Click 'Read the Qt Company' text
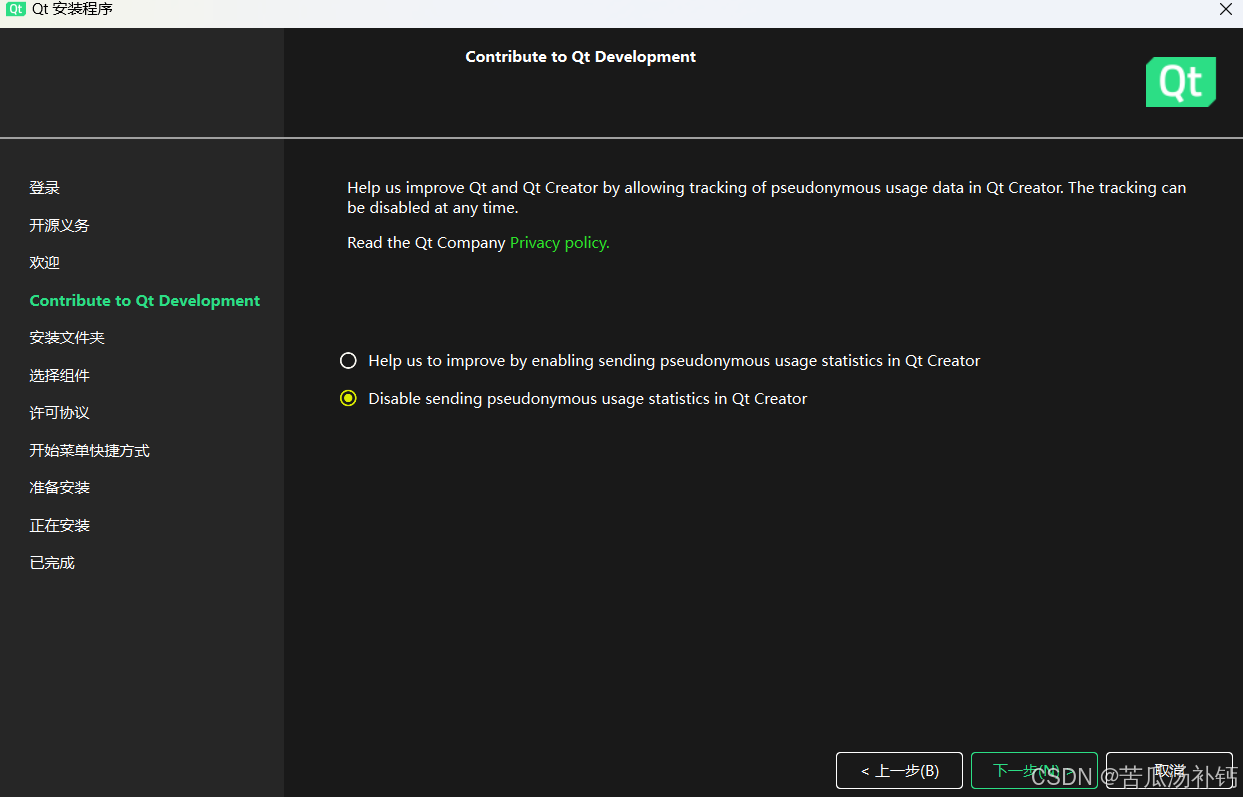This screenshot has height=797, width=1243. click(426, 243)
